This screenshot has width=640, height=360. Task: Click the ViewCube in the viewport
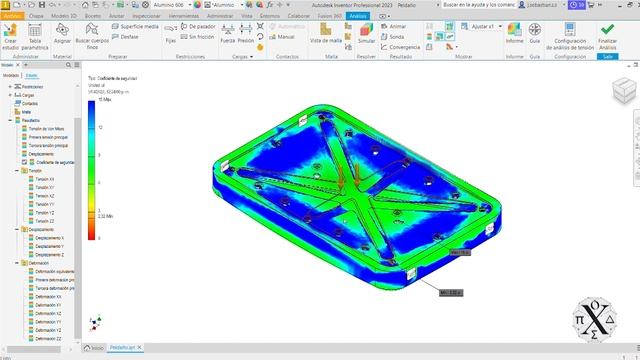[624, 90]
